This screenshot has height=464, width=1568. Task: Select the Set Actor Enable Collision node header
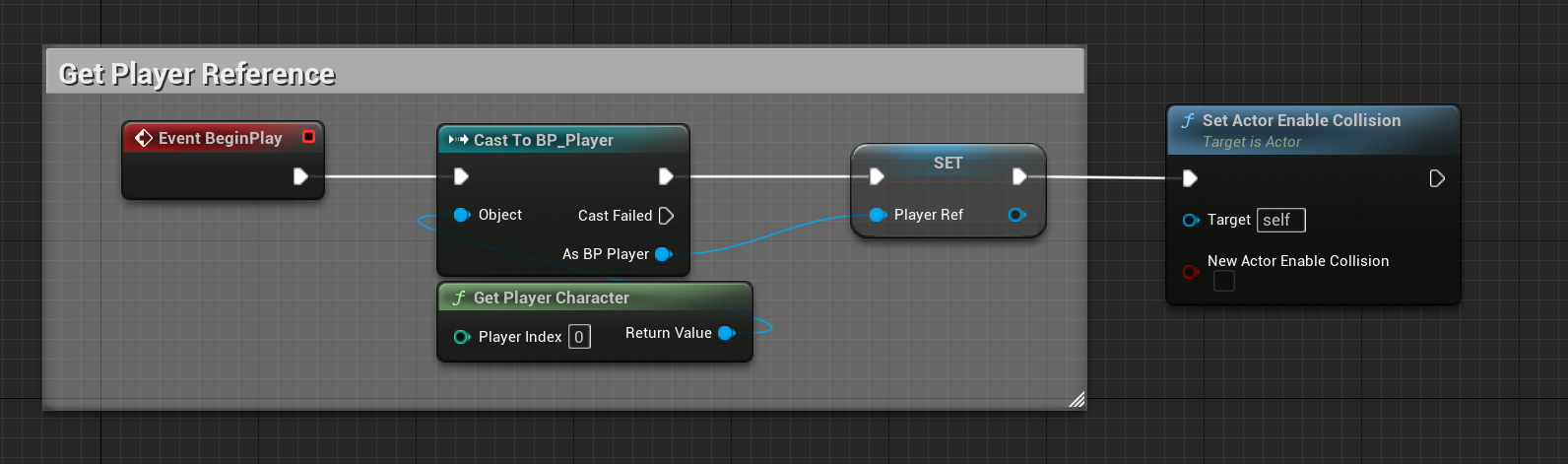tap(1313, 130)
